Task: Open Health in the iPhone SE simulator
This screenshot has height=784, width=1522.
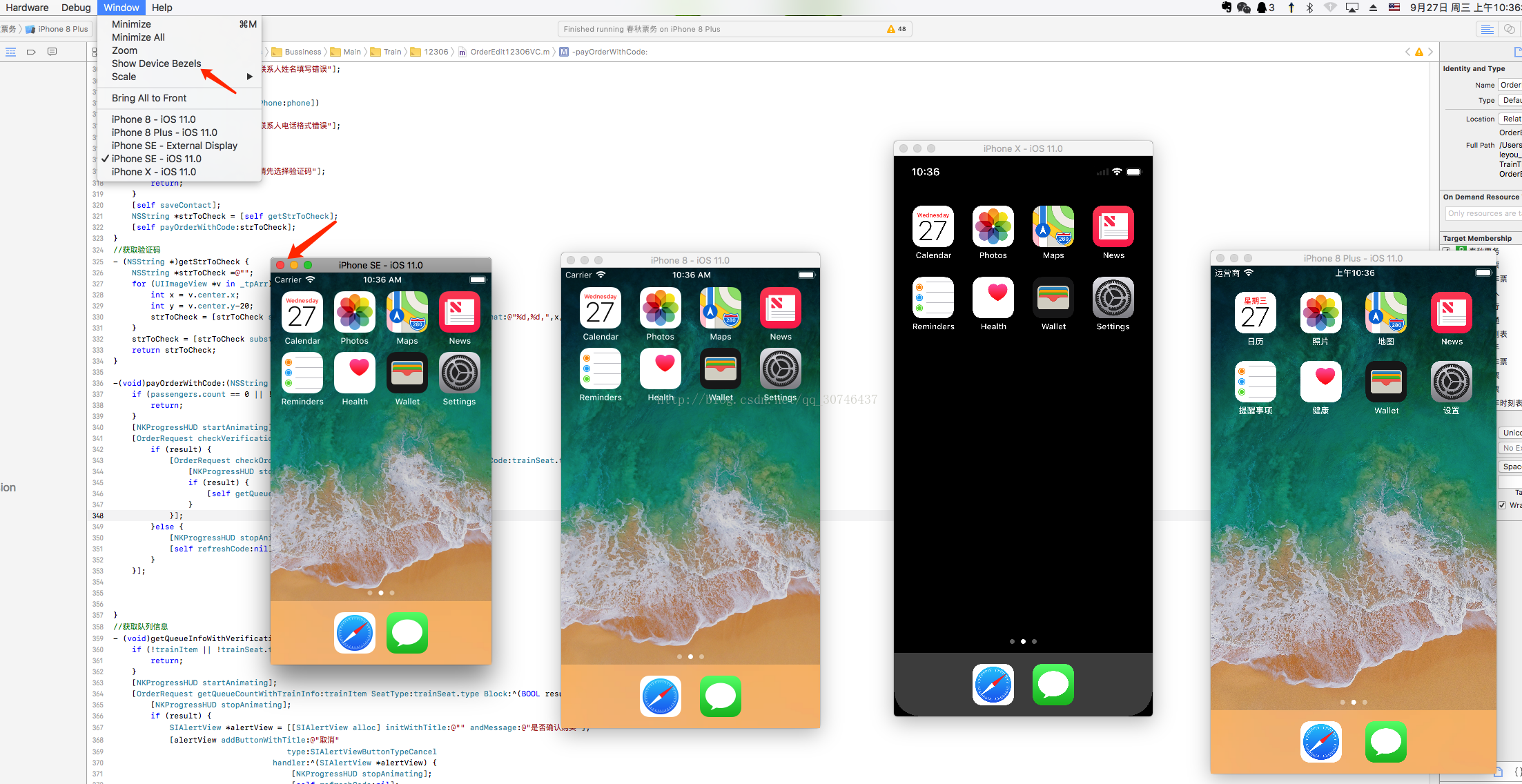Action: pos(355,373)
